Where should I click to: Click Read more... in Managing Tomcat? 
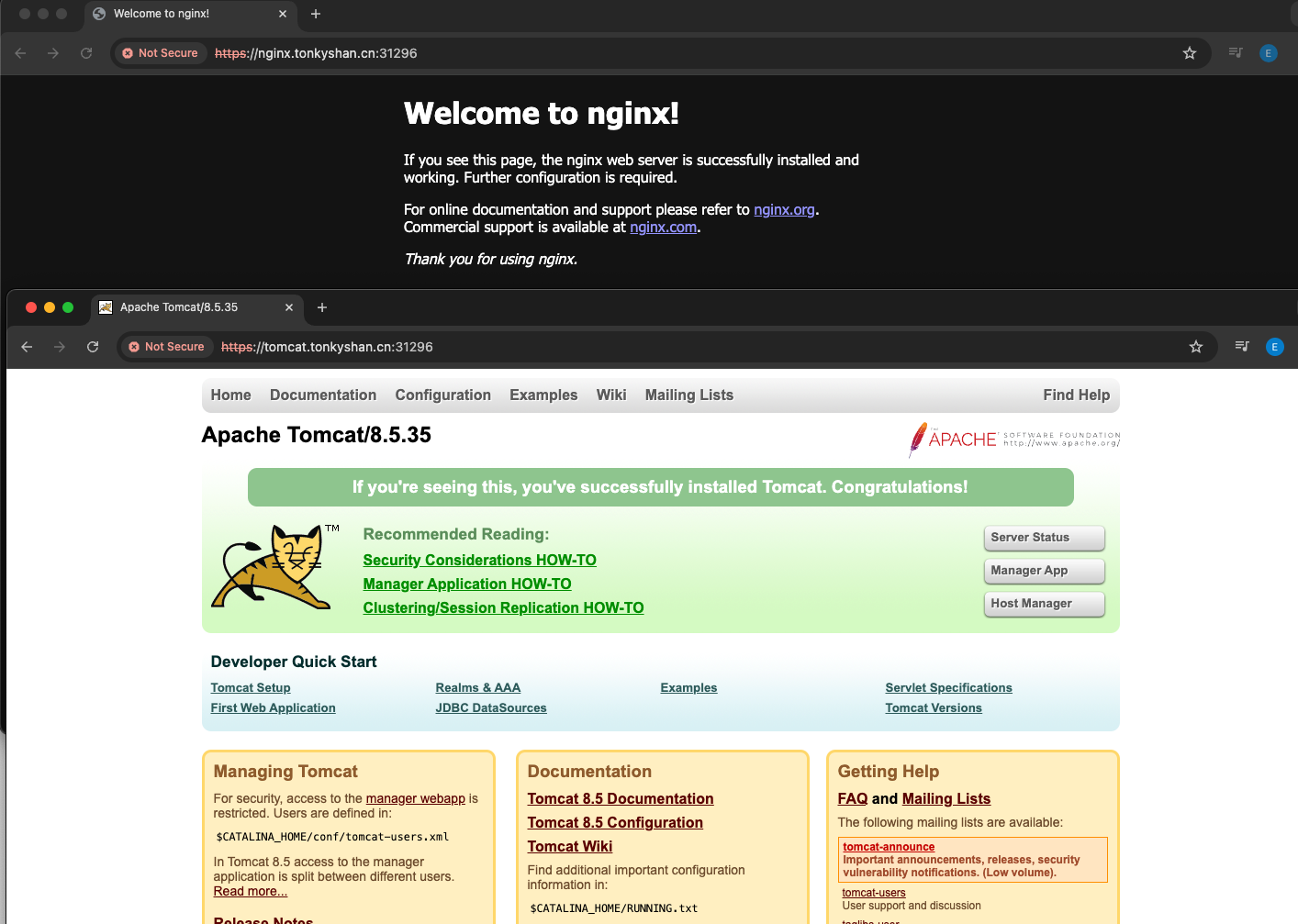(251, 892)
